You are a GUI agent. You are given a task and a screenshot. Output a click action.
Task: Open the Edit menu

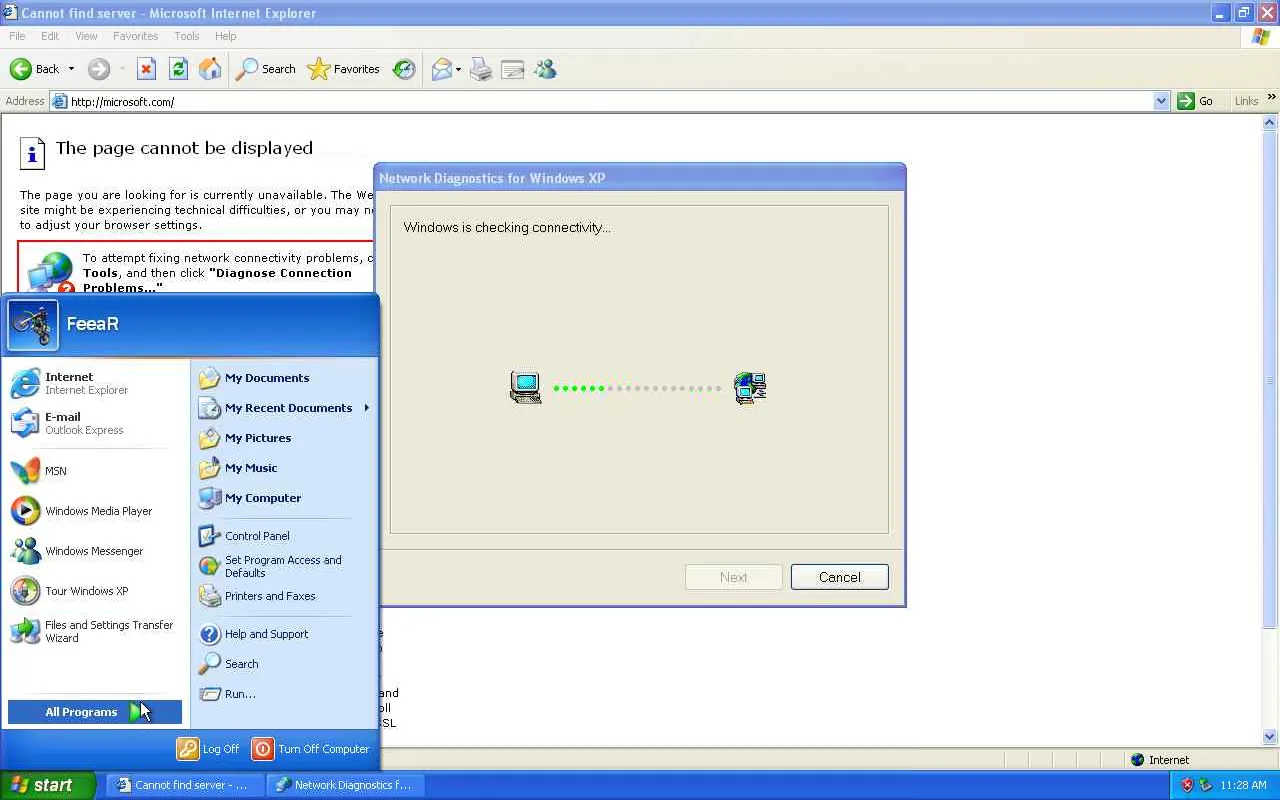tap(50, 36)
